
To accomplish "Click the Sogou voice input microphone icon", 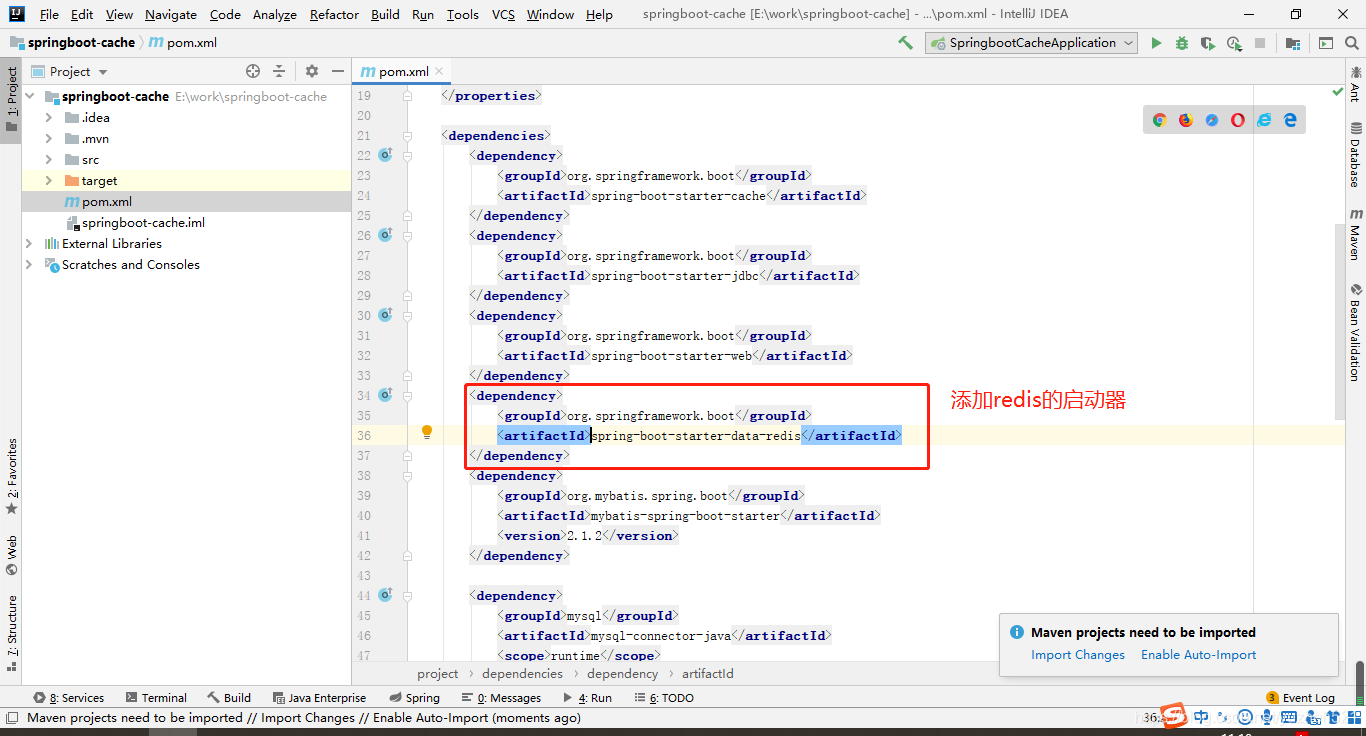I will tap(1266, 717).
